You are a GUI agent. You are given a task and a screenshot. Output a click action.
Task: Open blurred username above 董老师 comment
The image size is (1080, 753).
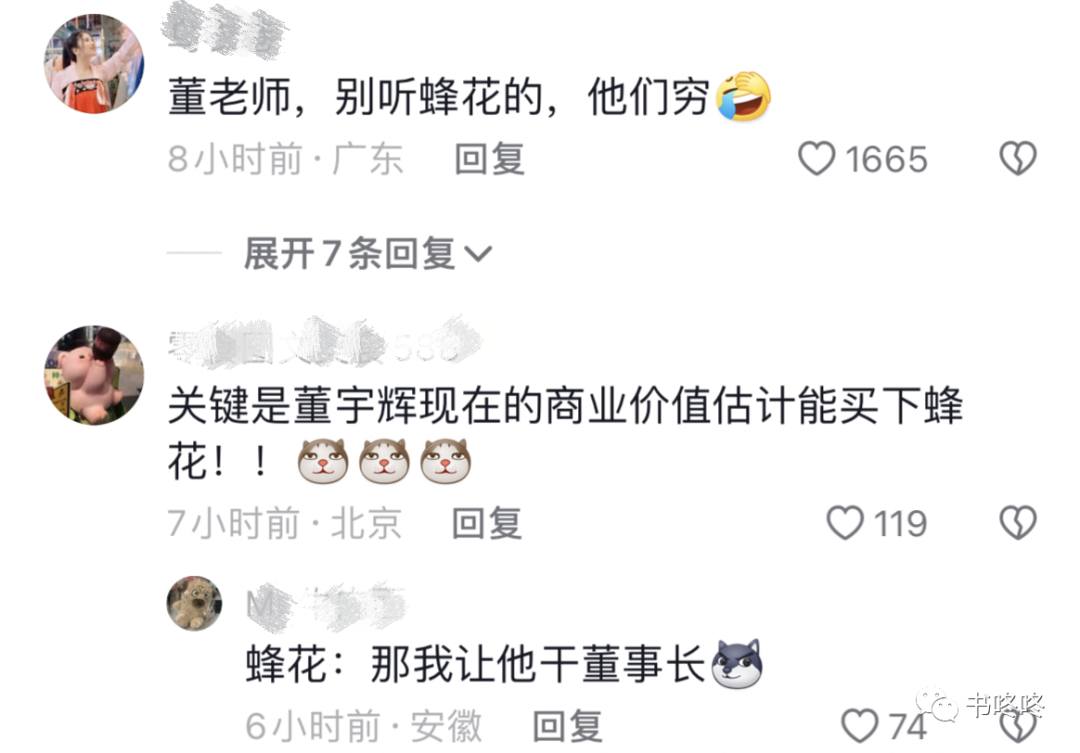click(x=225, y=29)
